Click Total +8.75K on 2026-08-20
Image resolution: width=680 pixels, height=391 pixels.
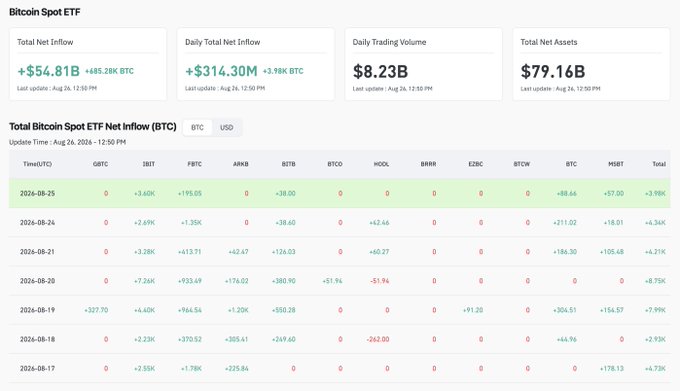coord(655,281)
